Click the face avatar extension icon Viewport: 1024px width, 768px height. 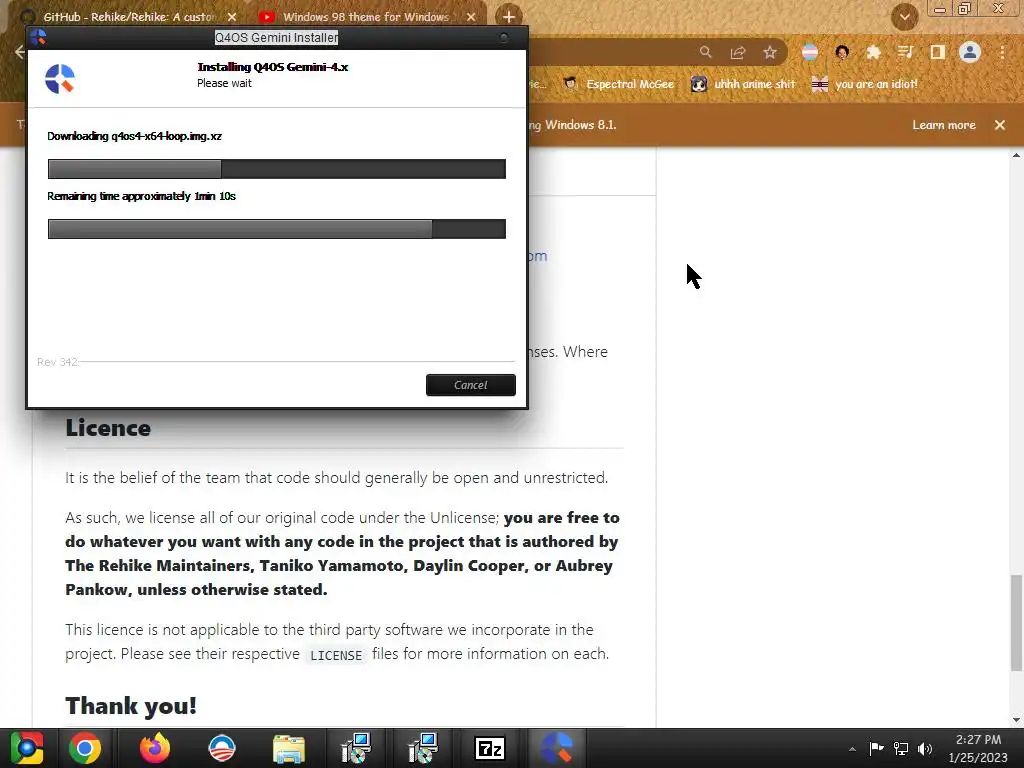(842, 52)
